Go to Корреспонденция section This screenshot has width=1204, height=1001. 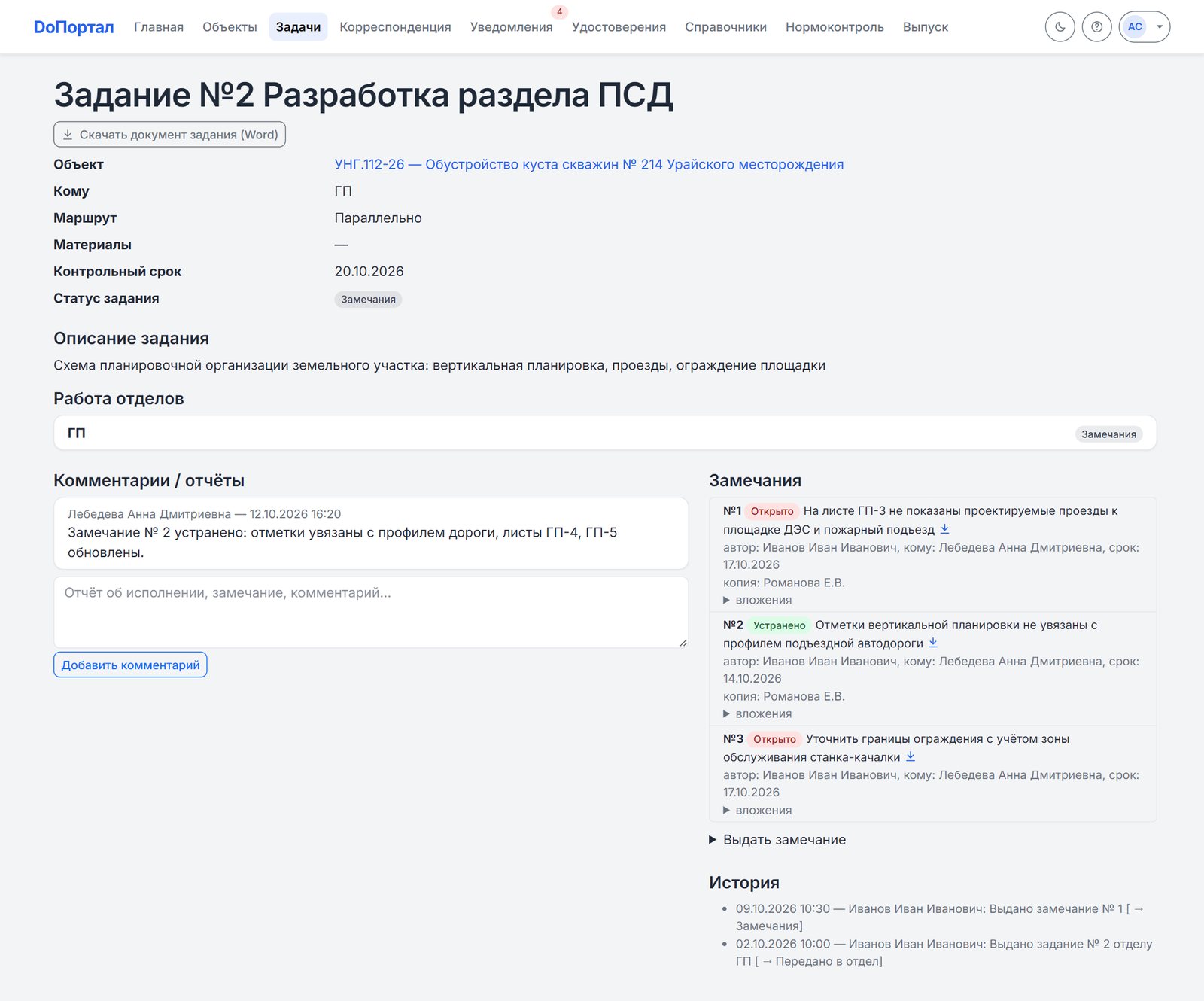tap(395, 27)
